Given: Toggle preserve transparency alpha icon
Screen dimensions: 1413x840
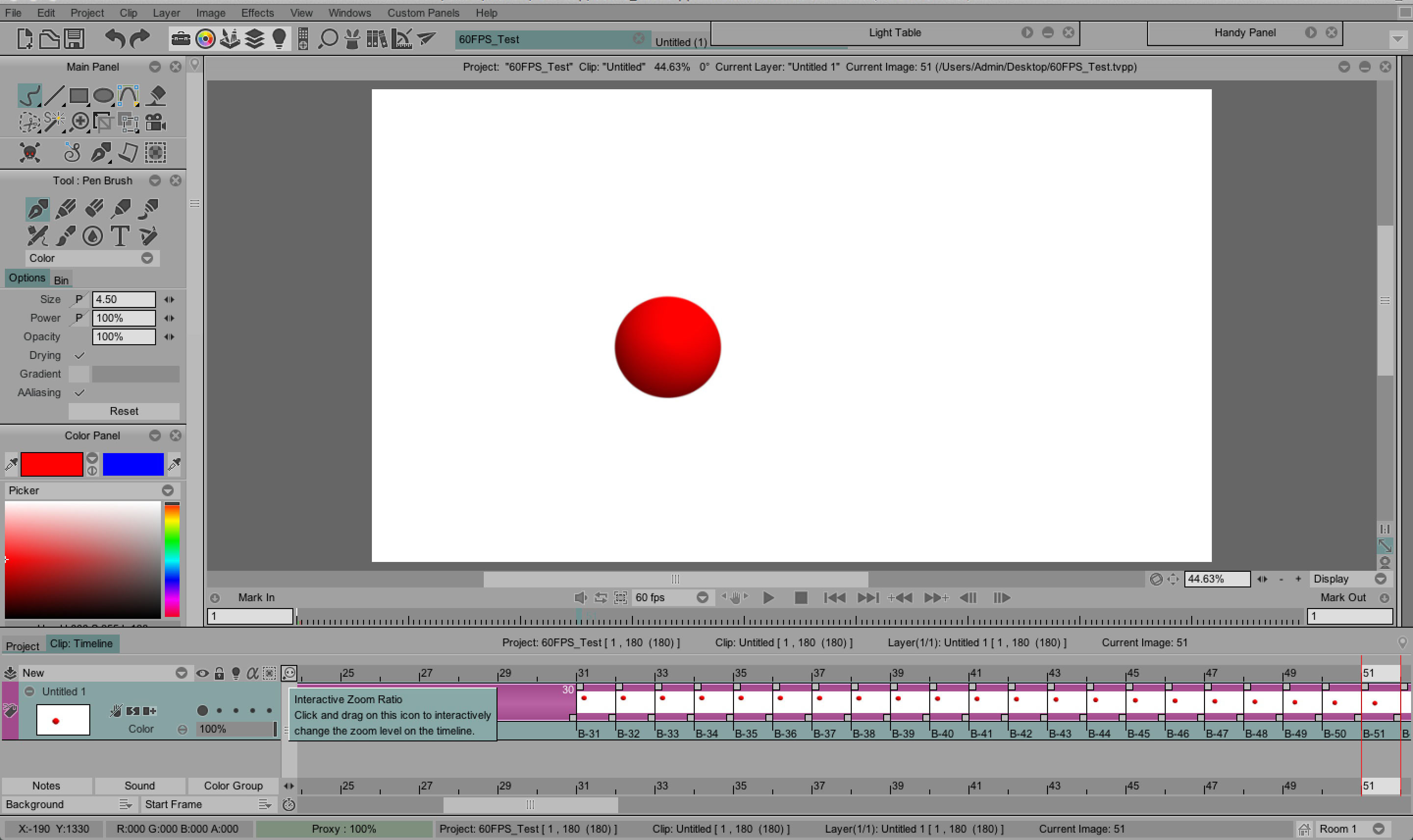Looking at the screenshot, I should pos(253,673).
